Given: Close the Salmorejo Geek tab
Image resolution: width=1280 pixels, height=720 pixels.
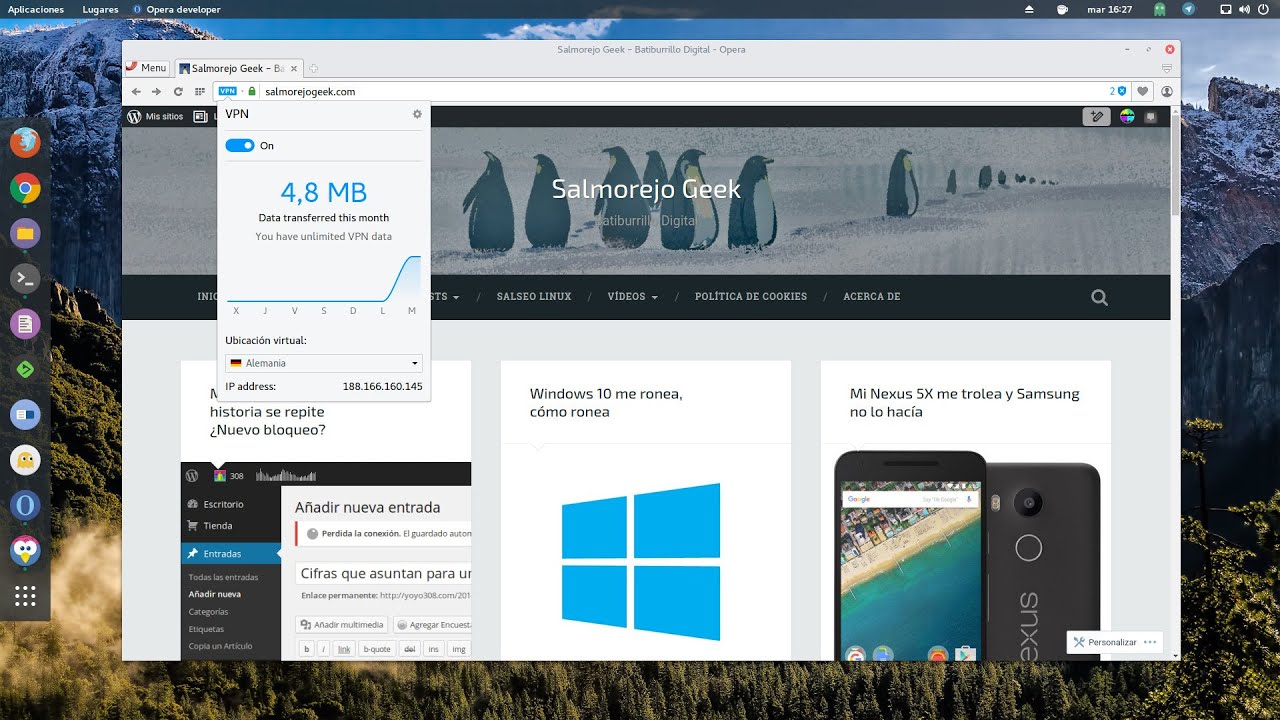Looking at the screenshot, I should [293, 68].
